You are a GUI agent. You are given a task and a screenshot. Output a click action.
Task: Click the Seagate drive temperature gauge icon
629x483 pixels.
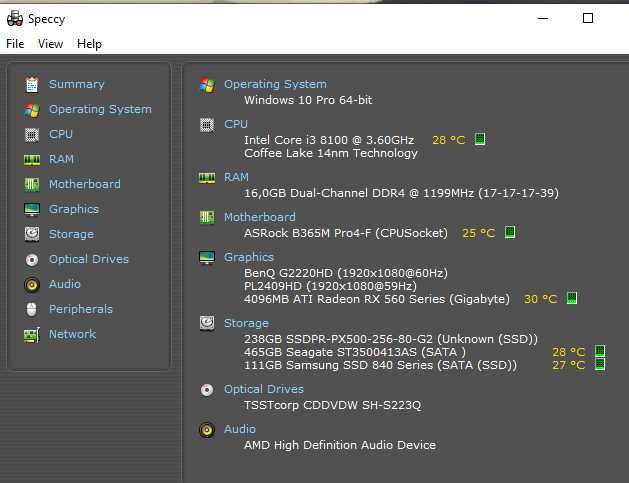point(600,351)
